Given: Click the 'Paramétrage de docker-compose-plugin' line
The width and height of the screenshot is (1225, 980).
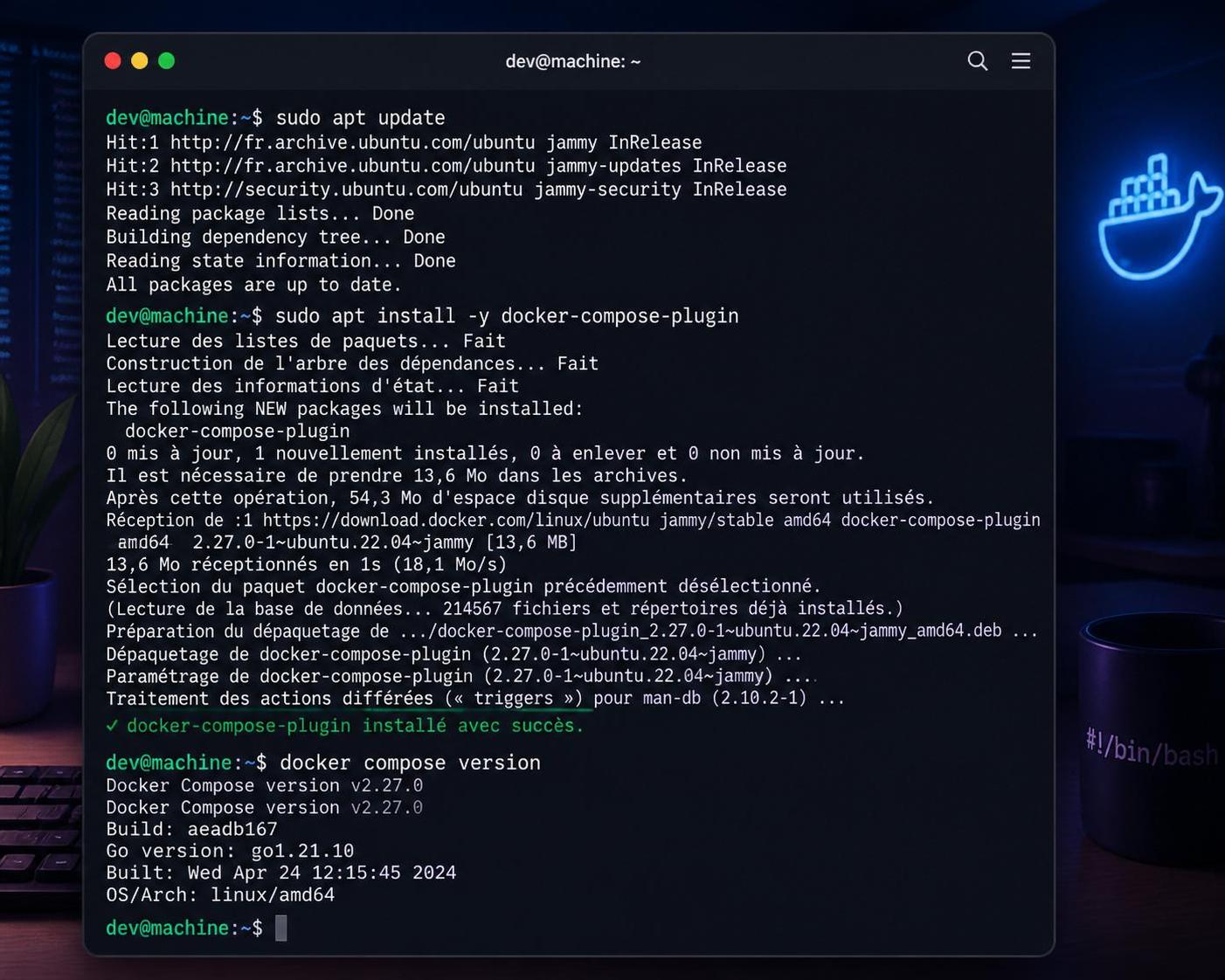Looking at the screenshot, I should (461, 676).
